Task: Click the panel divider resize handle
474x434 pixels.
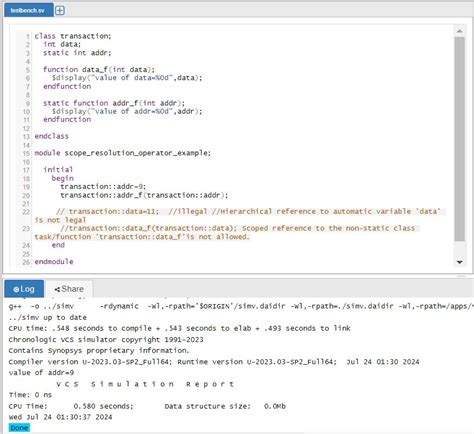Action: (x=461, y=276)
